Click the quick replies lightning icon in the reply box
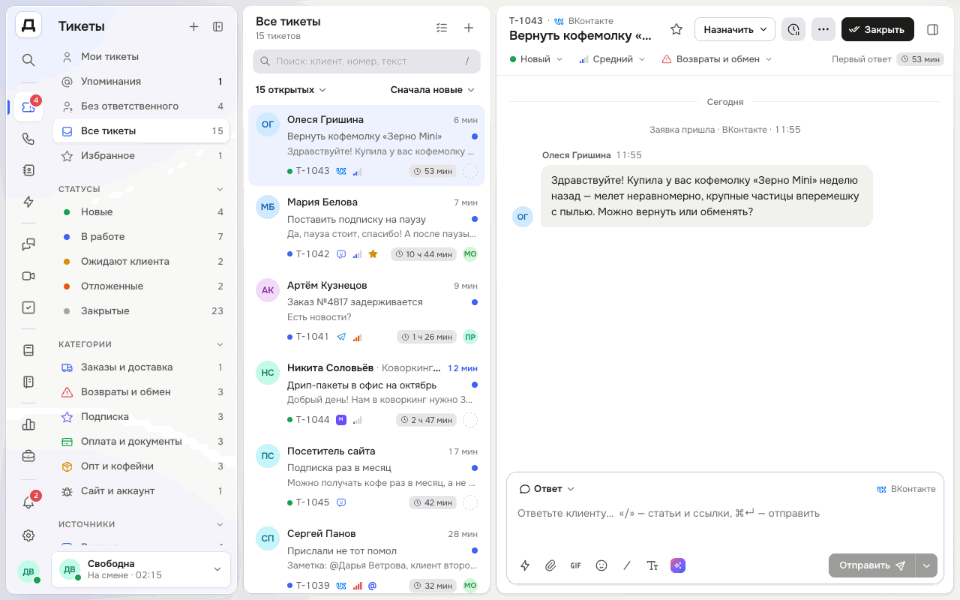 [x=525, y=566]
